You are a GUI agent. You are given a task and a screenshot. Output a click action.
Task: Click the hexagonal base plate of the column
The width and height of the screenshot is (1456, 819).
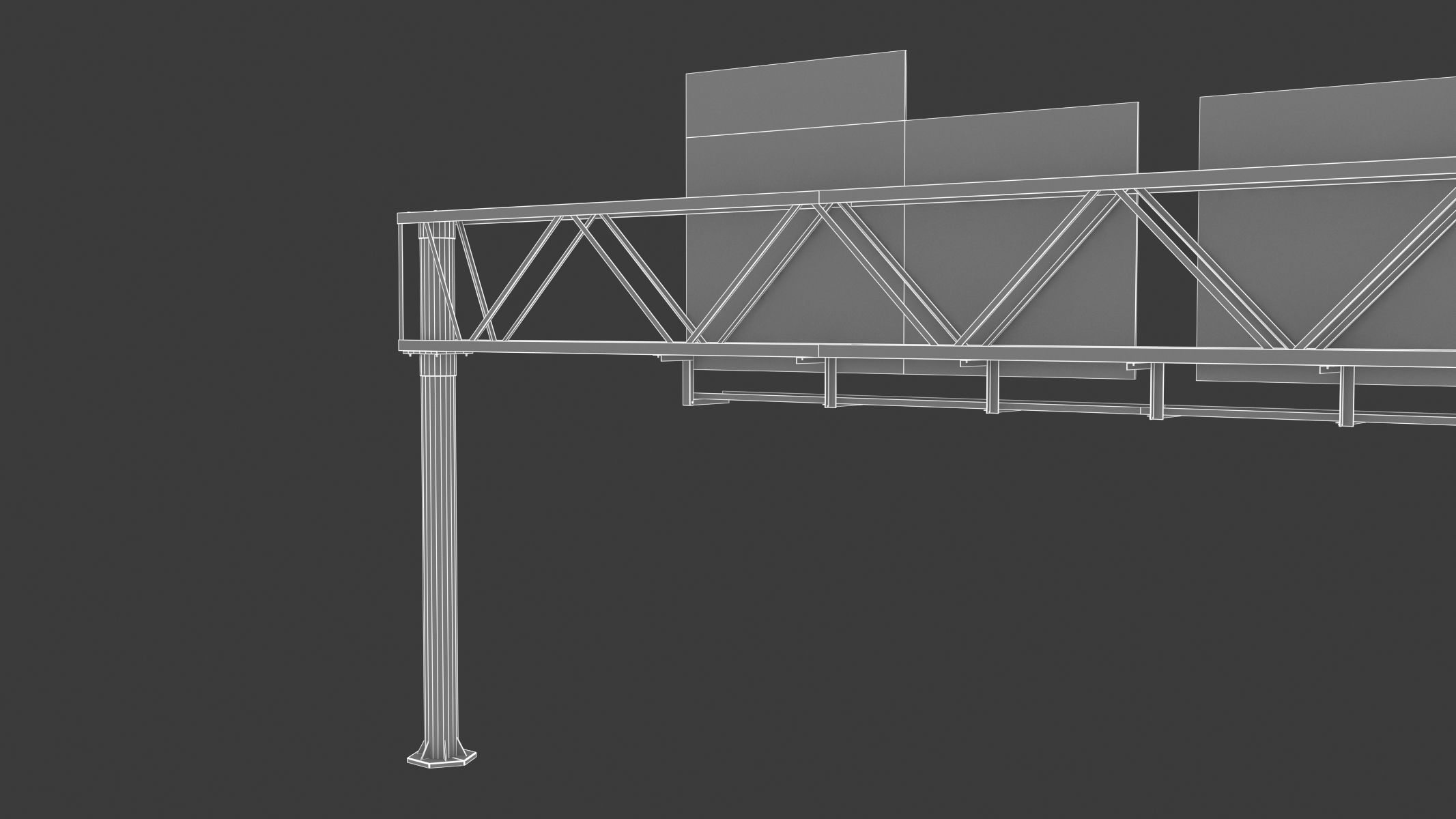(x=442, y=758)
